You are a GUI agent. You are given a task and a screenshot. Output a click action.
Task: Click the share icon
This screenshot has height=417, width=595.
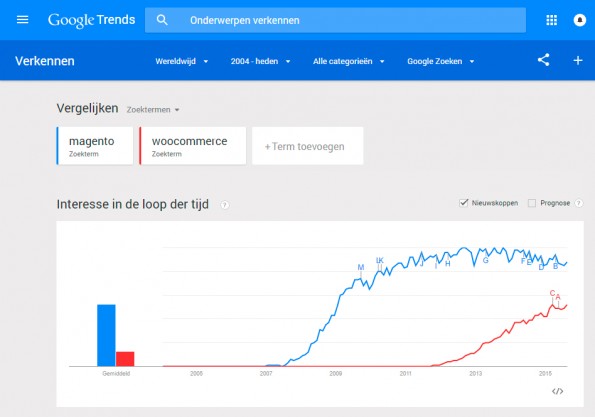[x=543, y=60]
